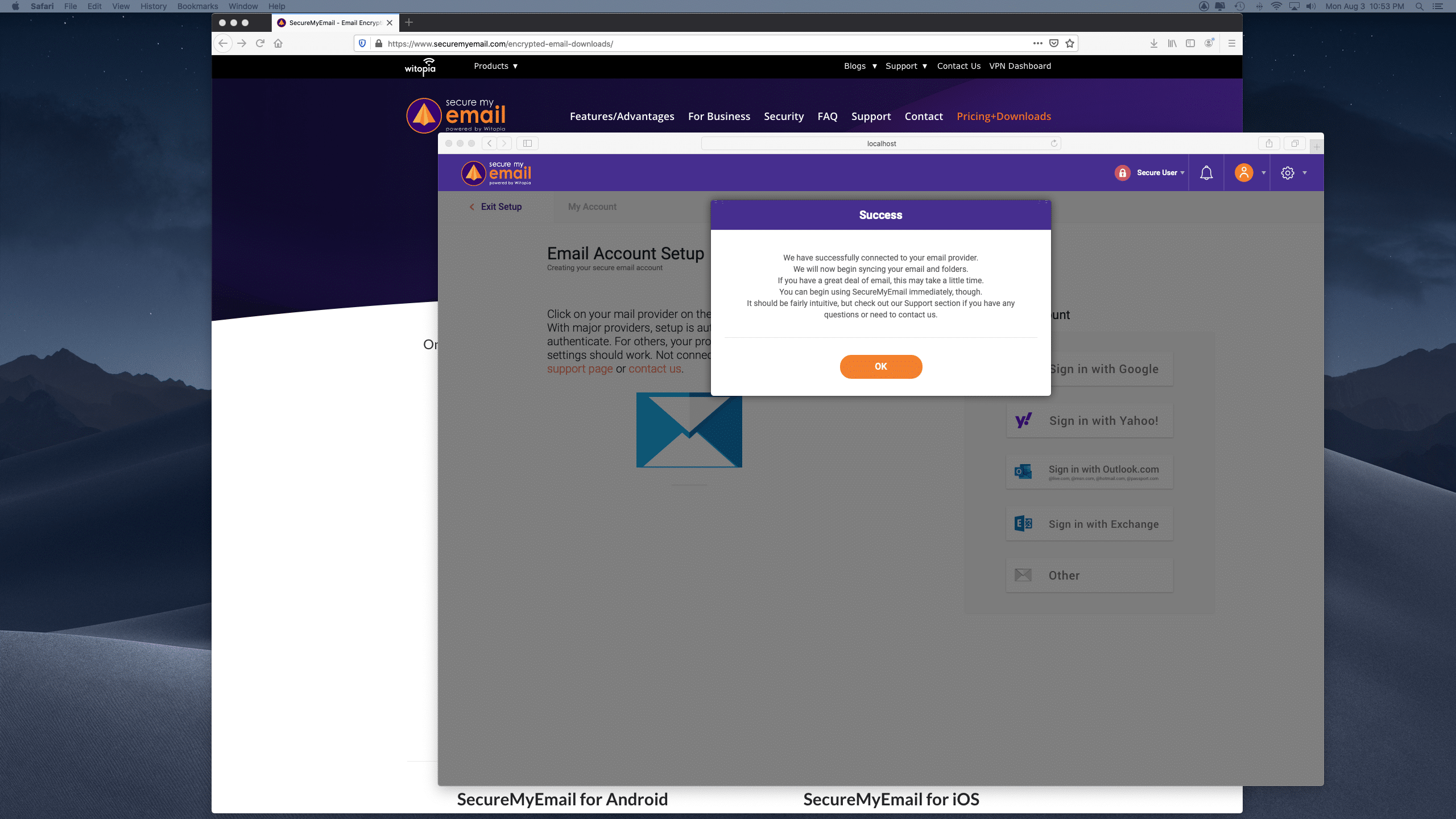Screen dimensions: 1456x819
Task: Click the Firefox home icon
Action: point(278,43)
